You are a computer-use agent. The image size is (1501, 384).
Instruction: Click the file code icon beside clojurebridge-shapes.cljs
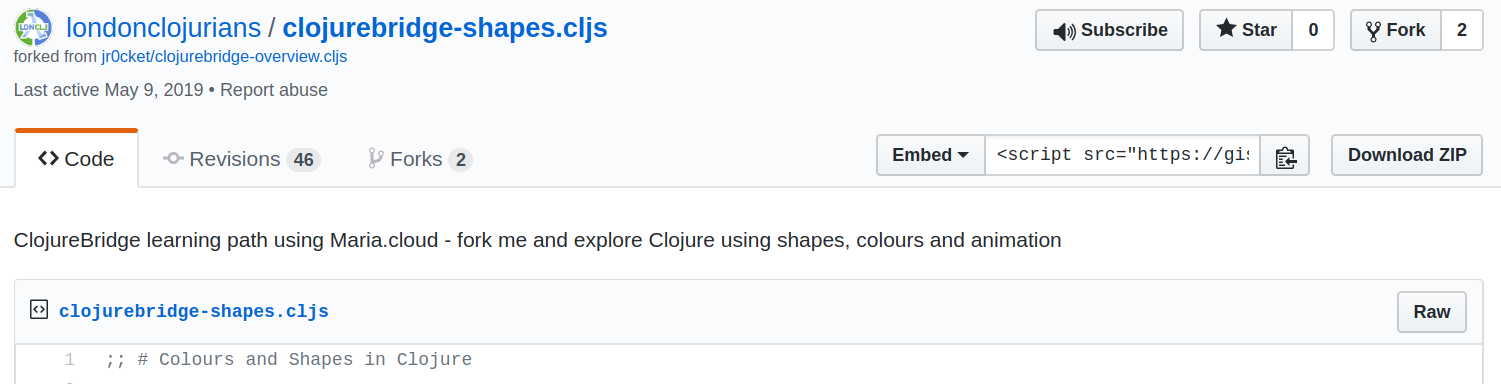point(39,310)
